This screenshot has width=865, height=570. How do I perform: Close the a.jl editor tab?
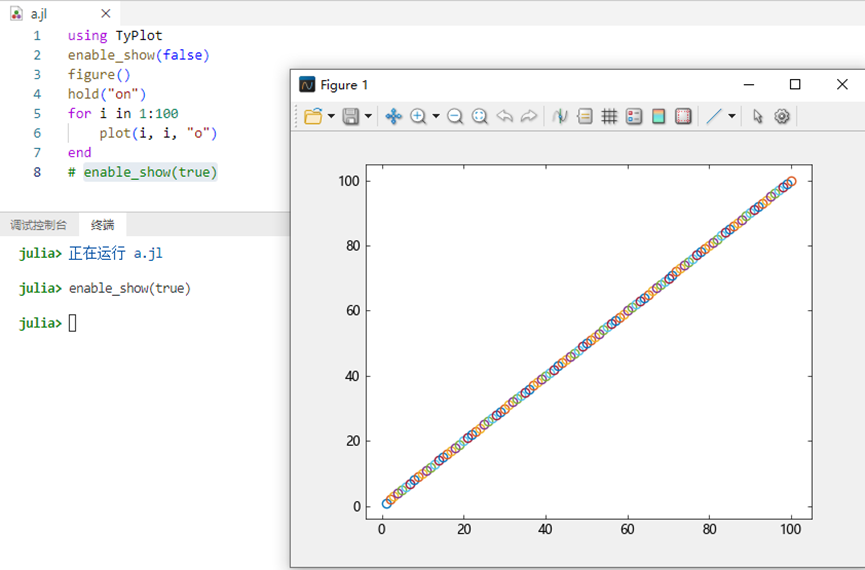(x=106, y=13)
